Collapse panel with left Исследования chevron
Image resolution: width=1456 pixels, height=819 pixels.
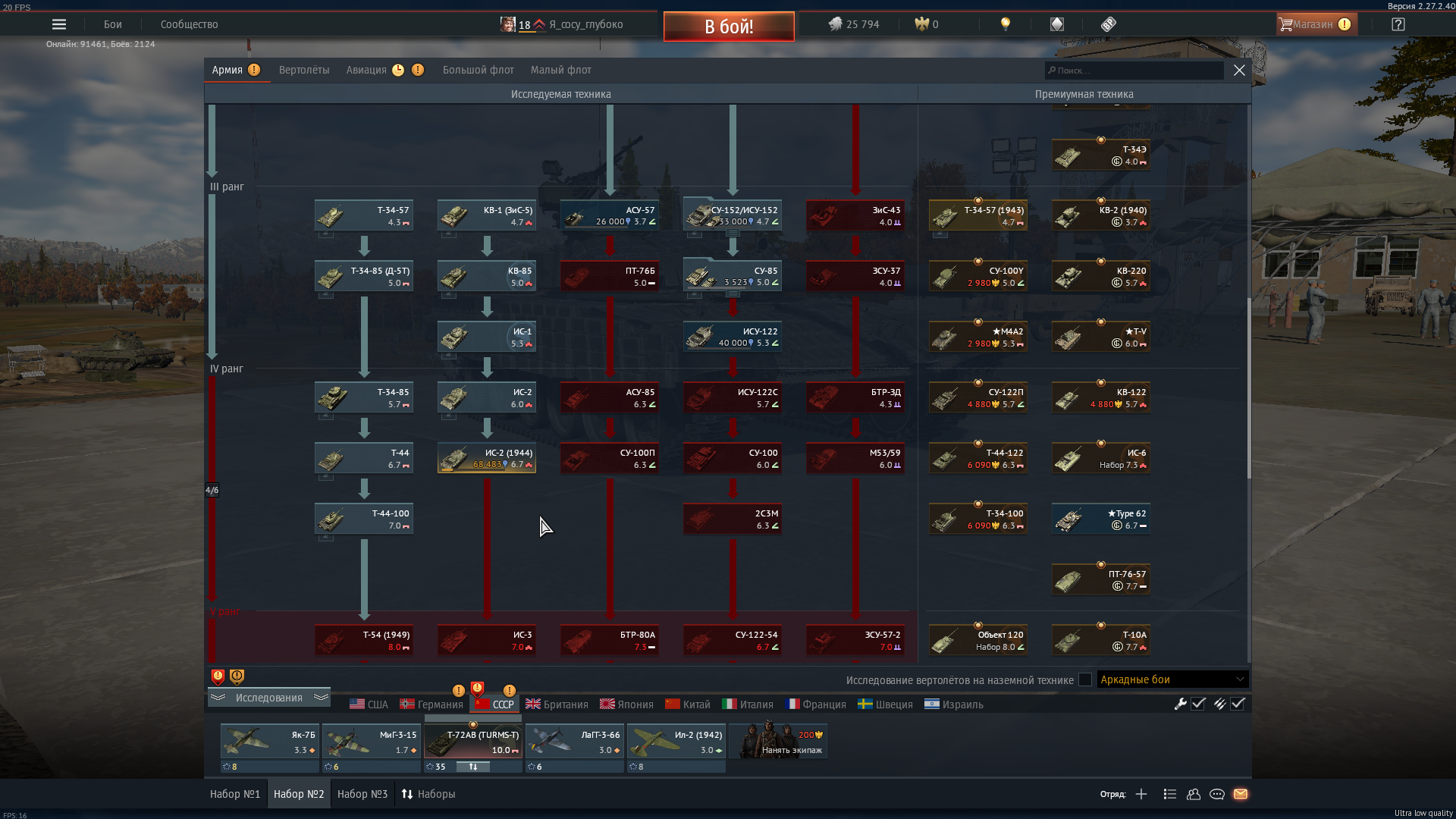pyautogui.click(x=218, y=697)
